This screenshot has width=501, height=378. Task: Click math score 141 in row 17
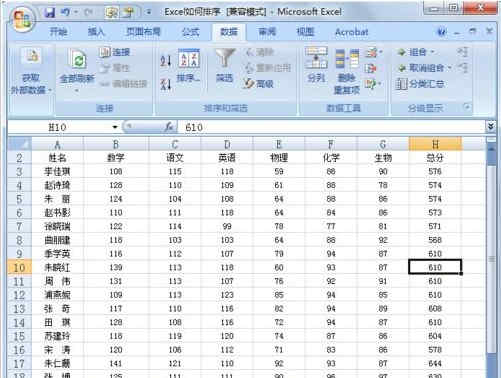(x=116, y=363)
